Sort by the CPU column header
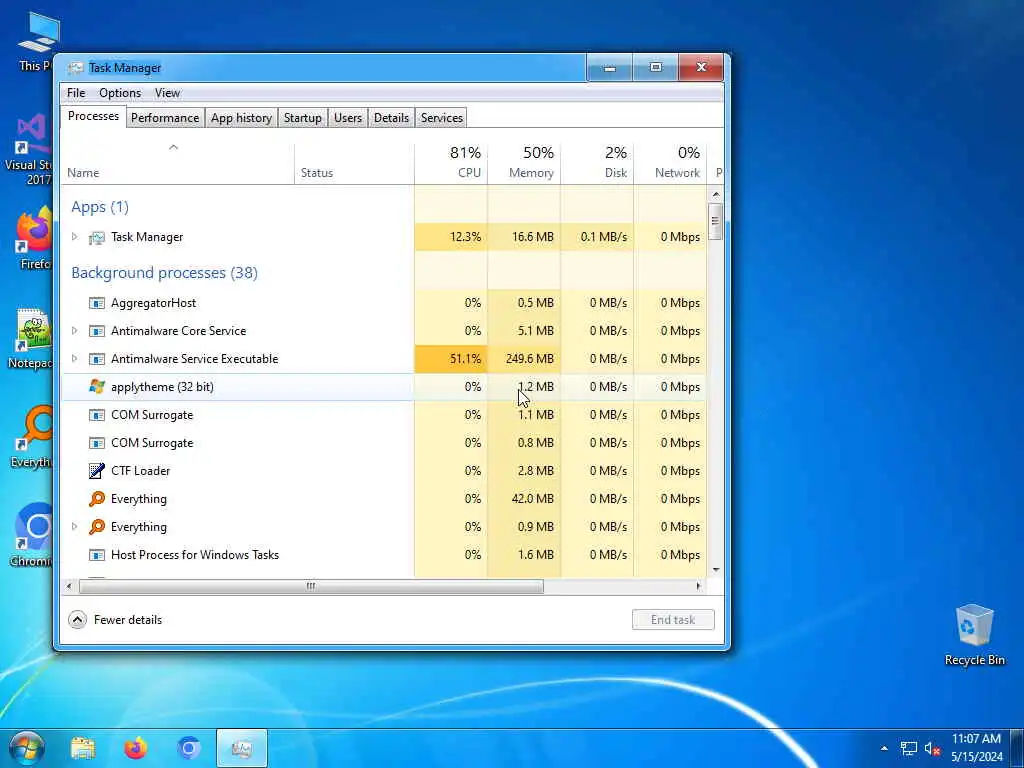The image size is (1024, 768). (451, 163)
